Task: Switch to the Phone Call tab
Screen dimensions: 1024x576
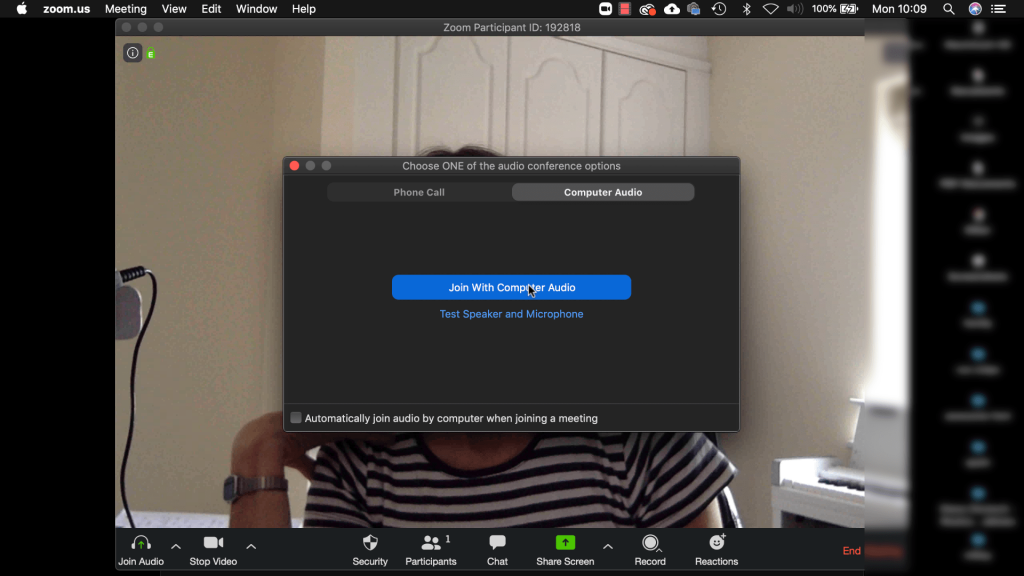Action: point(419,192)
